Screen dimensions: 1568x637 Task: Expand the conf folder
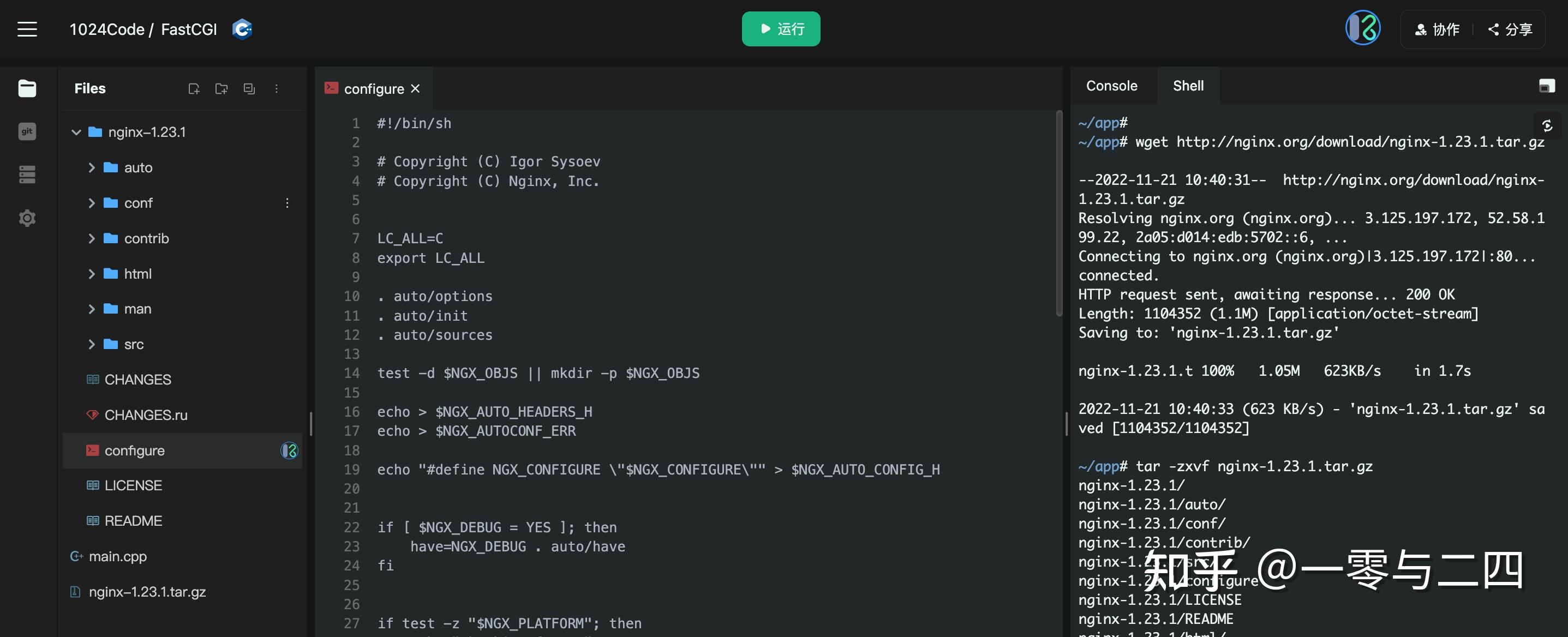point(91,202)
